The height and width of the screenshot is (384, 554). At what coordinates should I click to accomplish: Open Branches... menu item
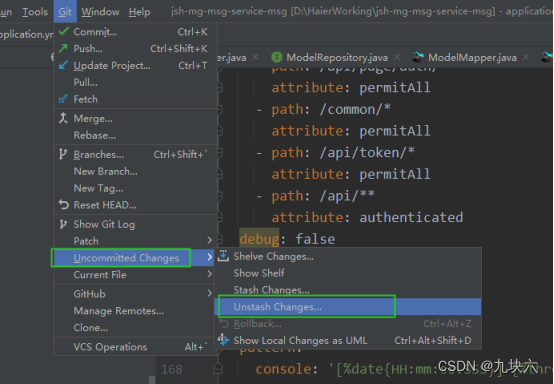click(136, 155)
